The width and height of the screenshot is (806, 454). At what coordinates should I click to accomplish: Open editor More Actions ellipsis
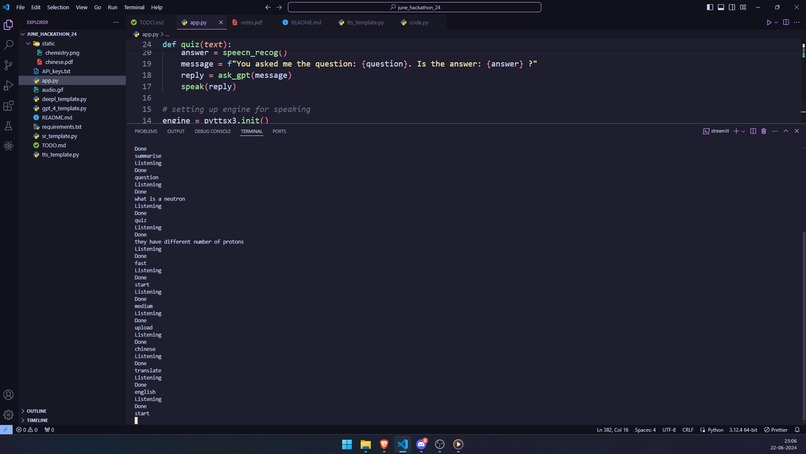point(797,23)
